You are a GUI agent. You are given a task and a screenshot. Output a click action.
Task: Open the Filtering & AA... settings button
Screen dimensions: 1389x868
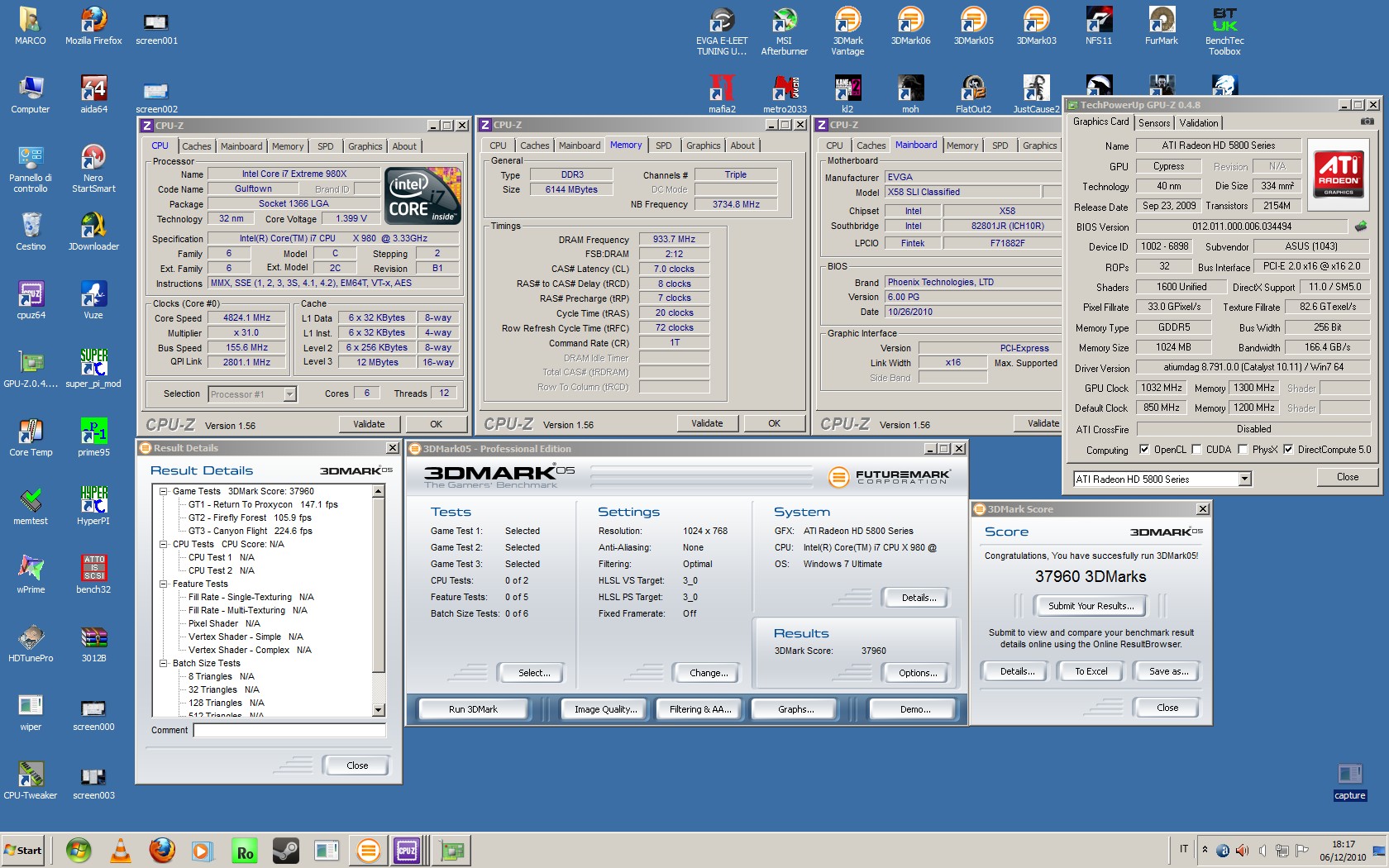[700, 709]
